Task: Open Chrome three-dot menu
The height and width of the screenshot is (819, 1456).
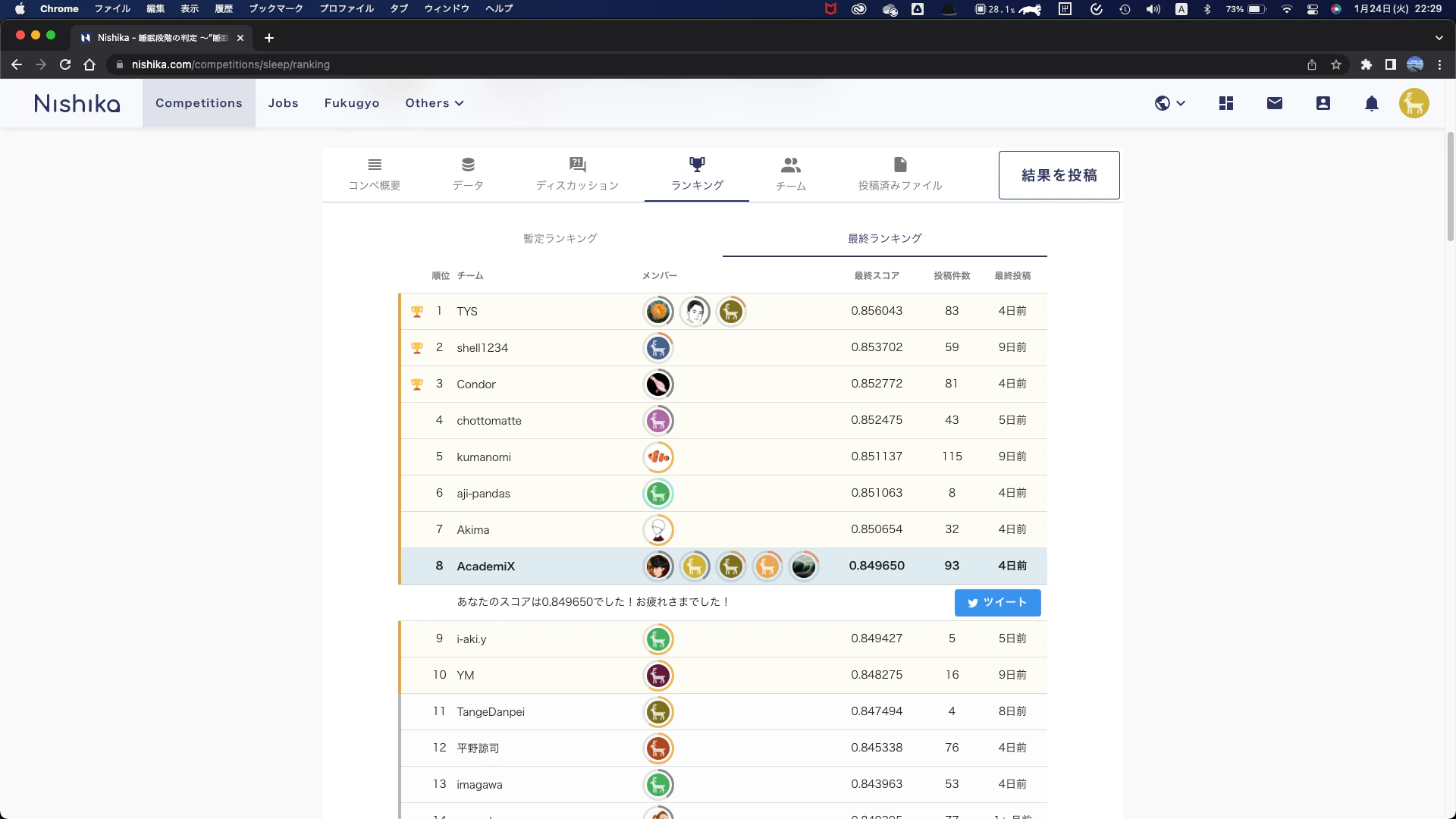Action: pos(1439,64)
